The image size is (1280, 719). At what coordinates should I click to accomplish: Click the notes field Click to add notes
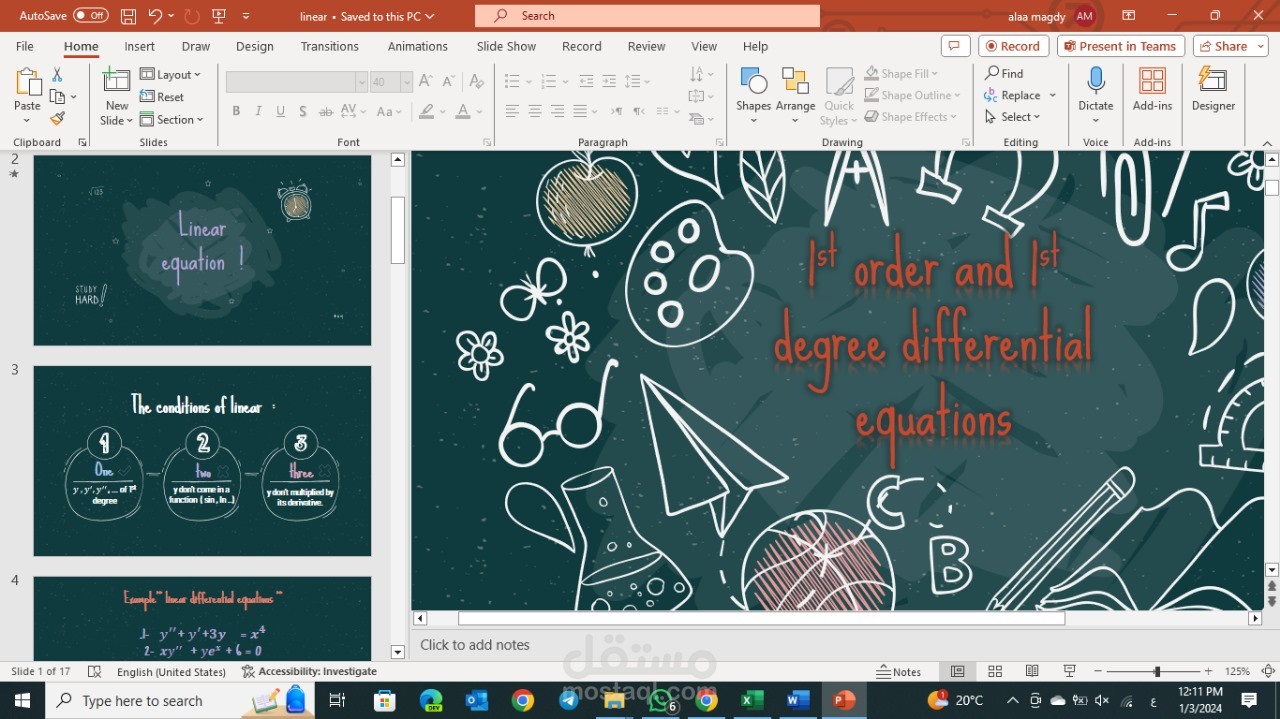point(838,645)
